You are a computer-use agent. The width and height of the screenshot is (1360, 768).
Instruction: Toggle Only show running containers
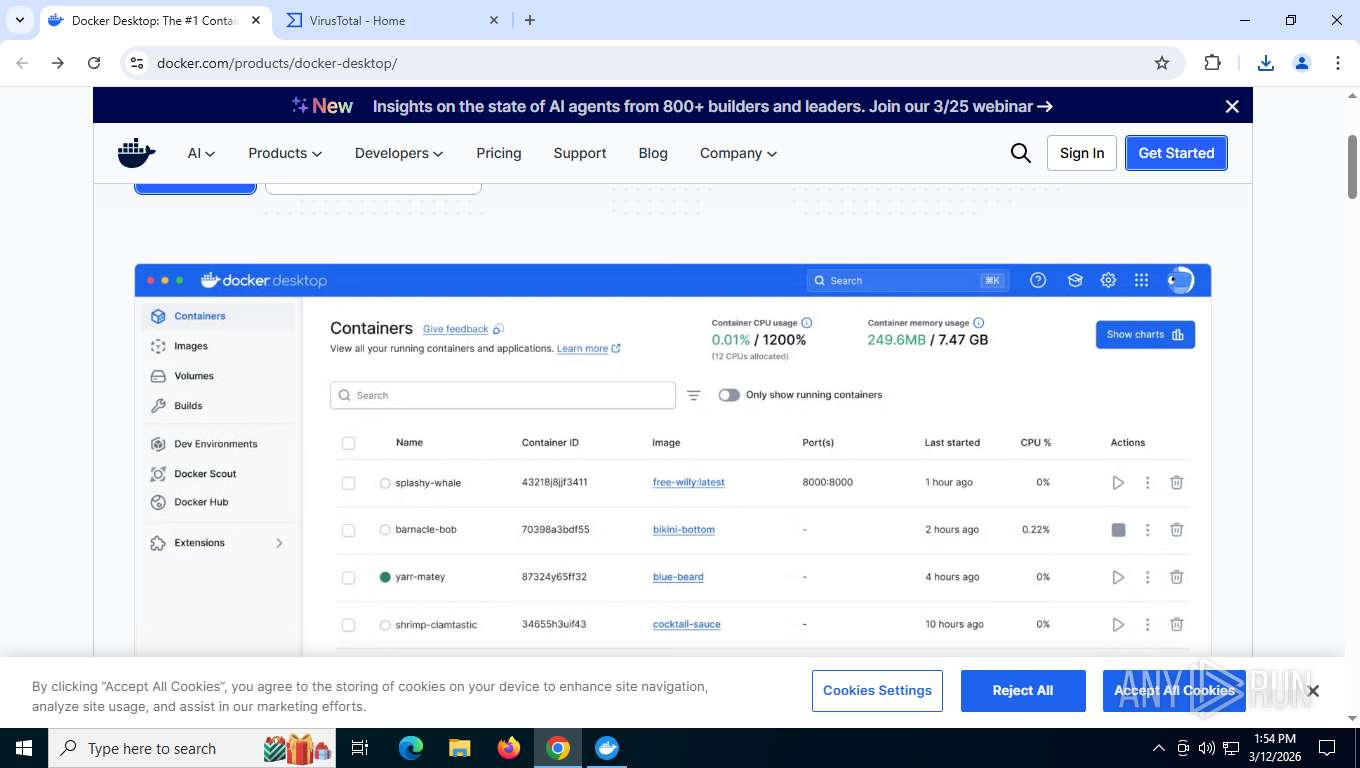click(x=729, y=395)
